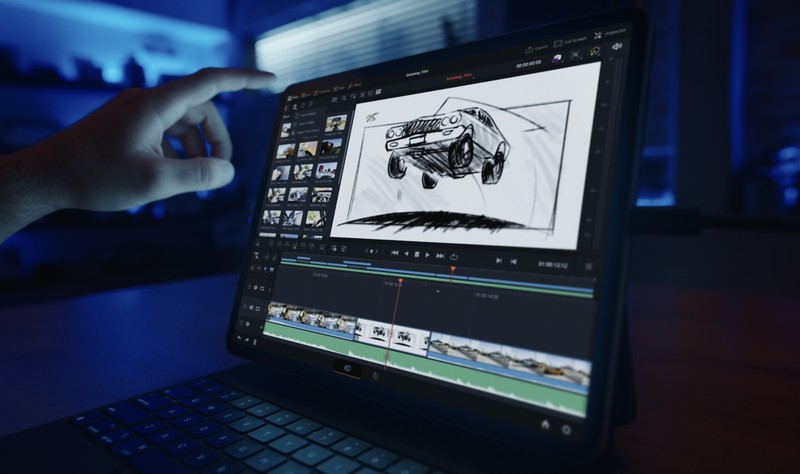Click the lower timeline playhead marker
The image size is (800, 474).
(401, 281)
